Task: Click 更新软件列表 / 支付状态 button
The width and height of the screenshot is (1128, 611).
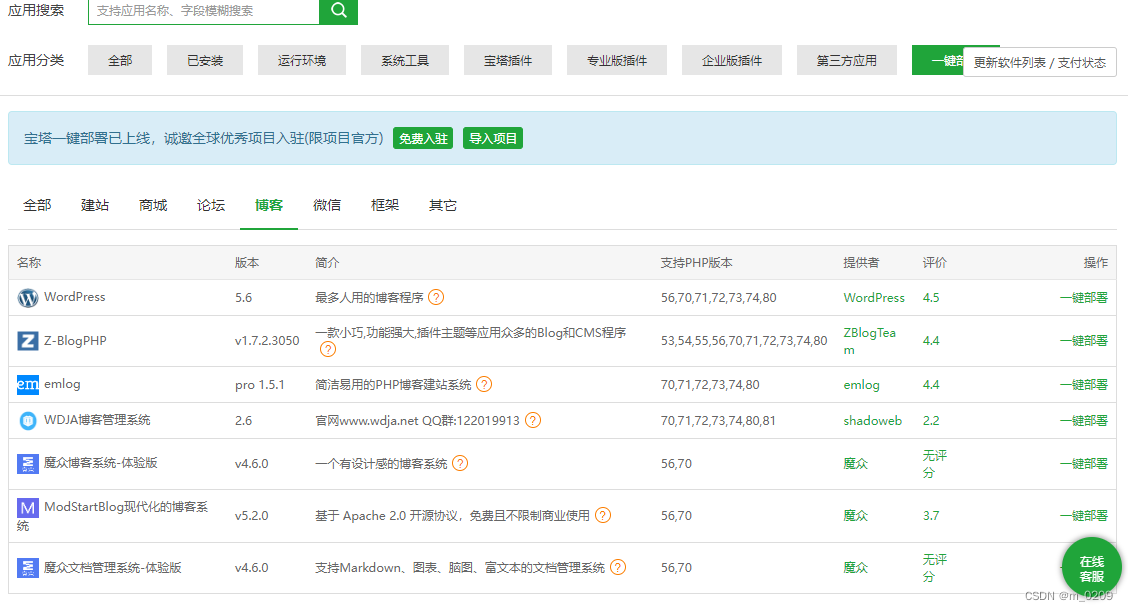Action: click(x=1040, y=63)
